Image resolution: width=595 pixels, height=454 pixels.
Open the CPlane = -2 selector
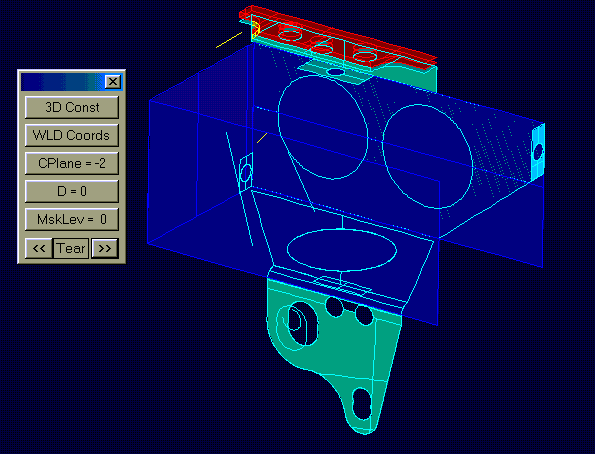click(x=72, y=163)
